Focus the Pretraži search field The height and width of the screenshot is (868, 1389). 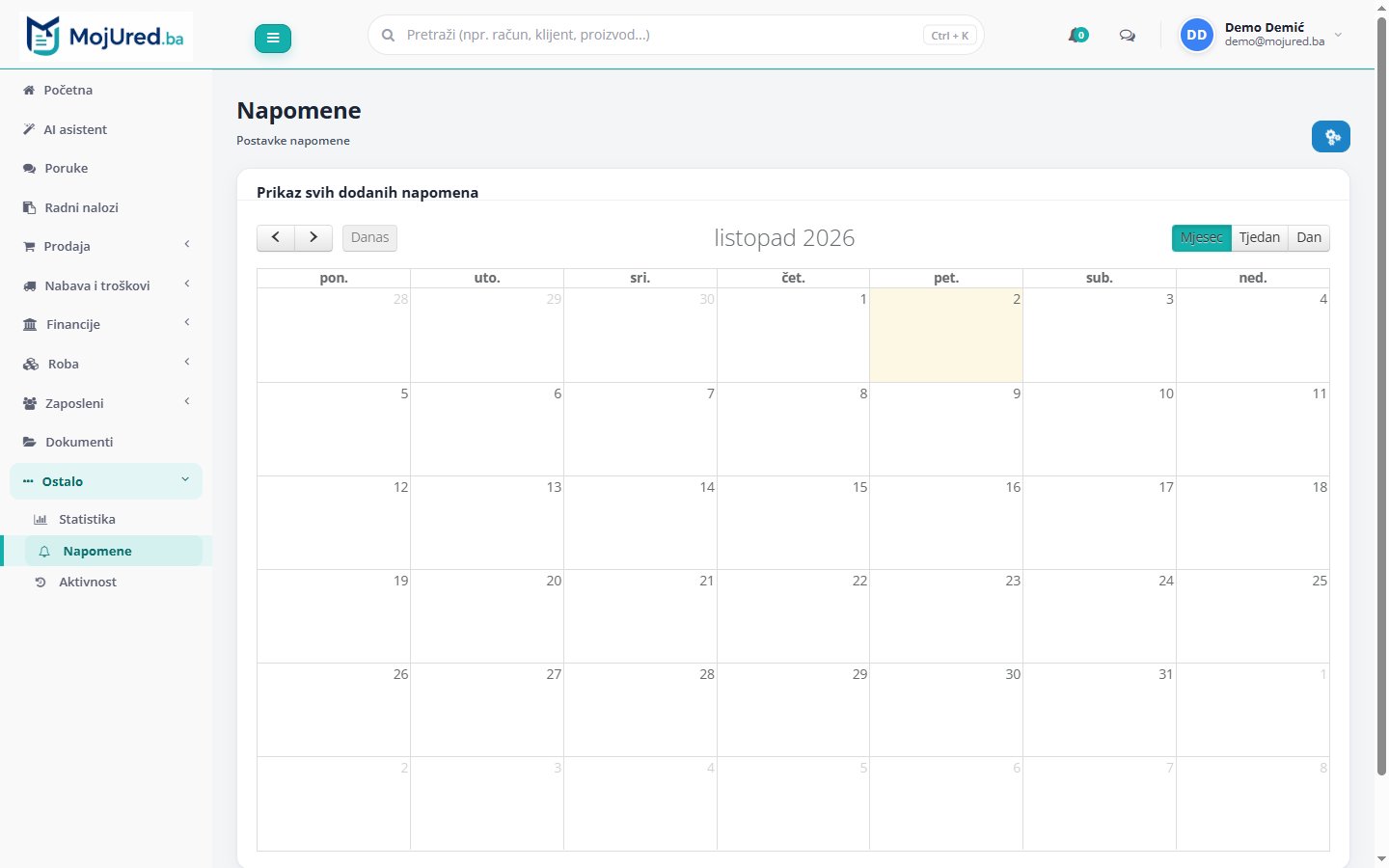point(675,35)
